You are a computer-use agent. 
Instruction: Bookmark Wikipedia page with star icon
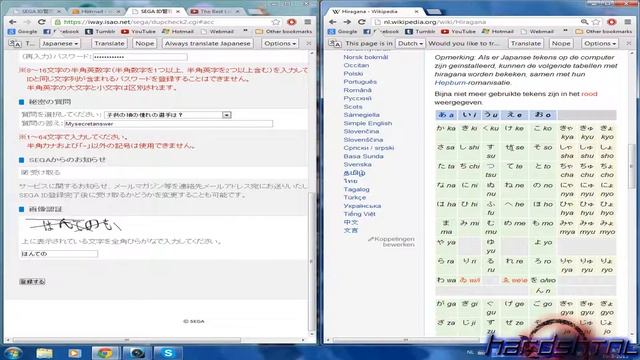596,22
